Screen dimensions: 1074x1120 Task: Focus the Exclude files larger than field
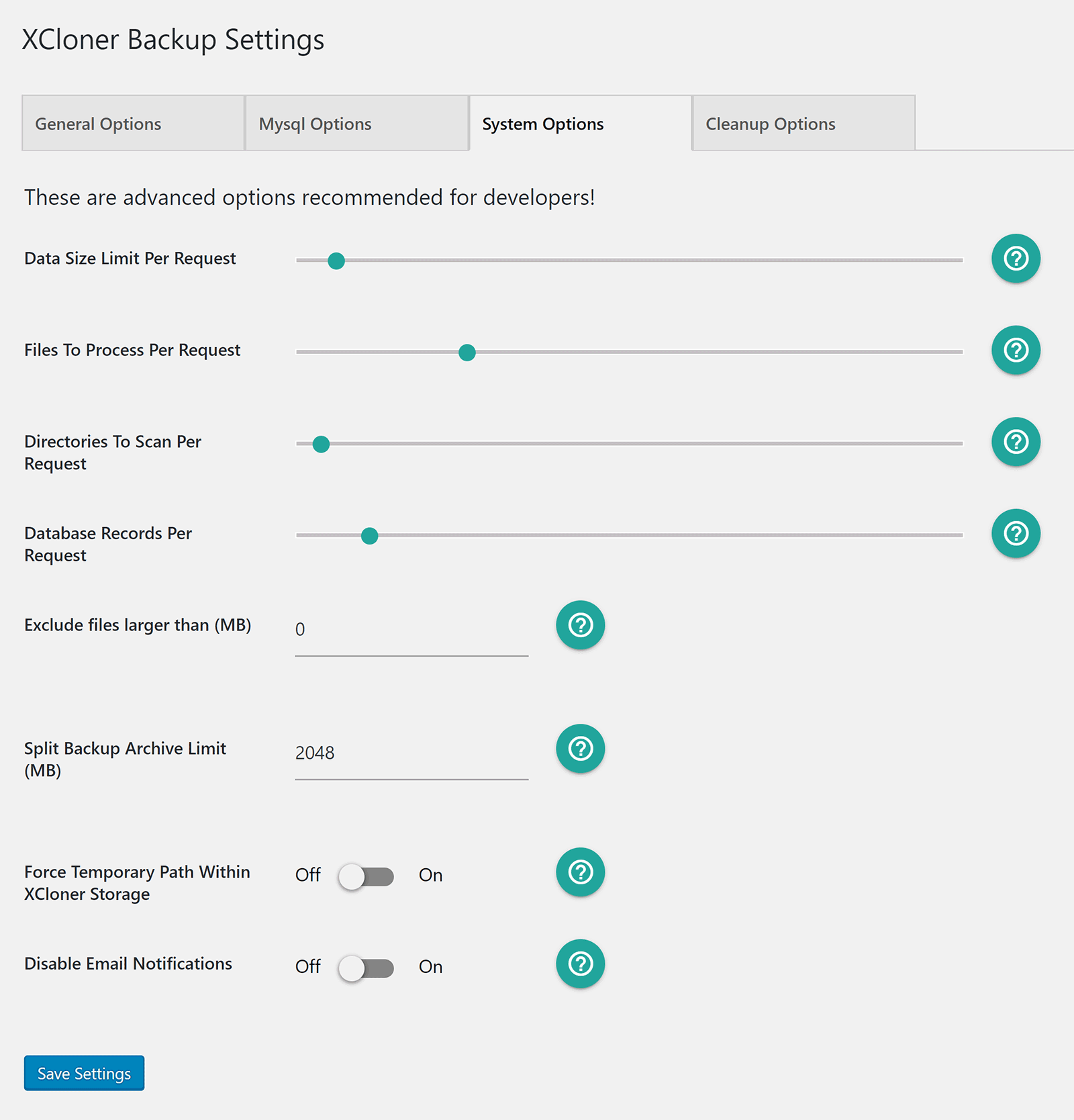click(411, 631)
